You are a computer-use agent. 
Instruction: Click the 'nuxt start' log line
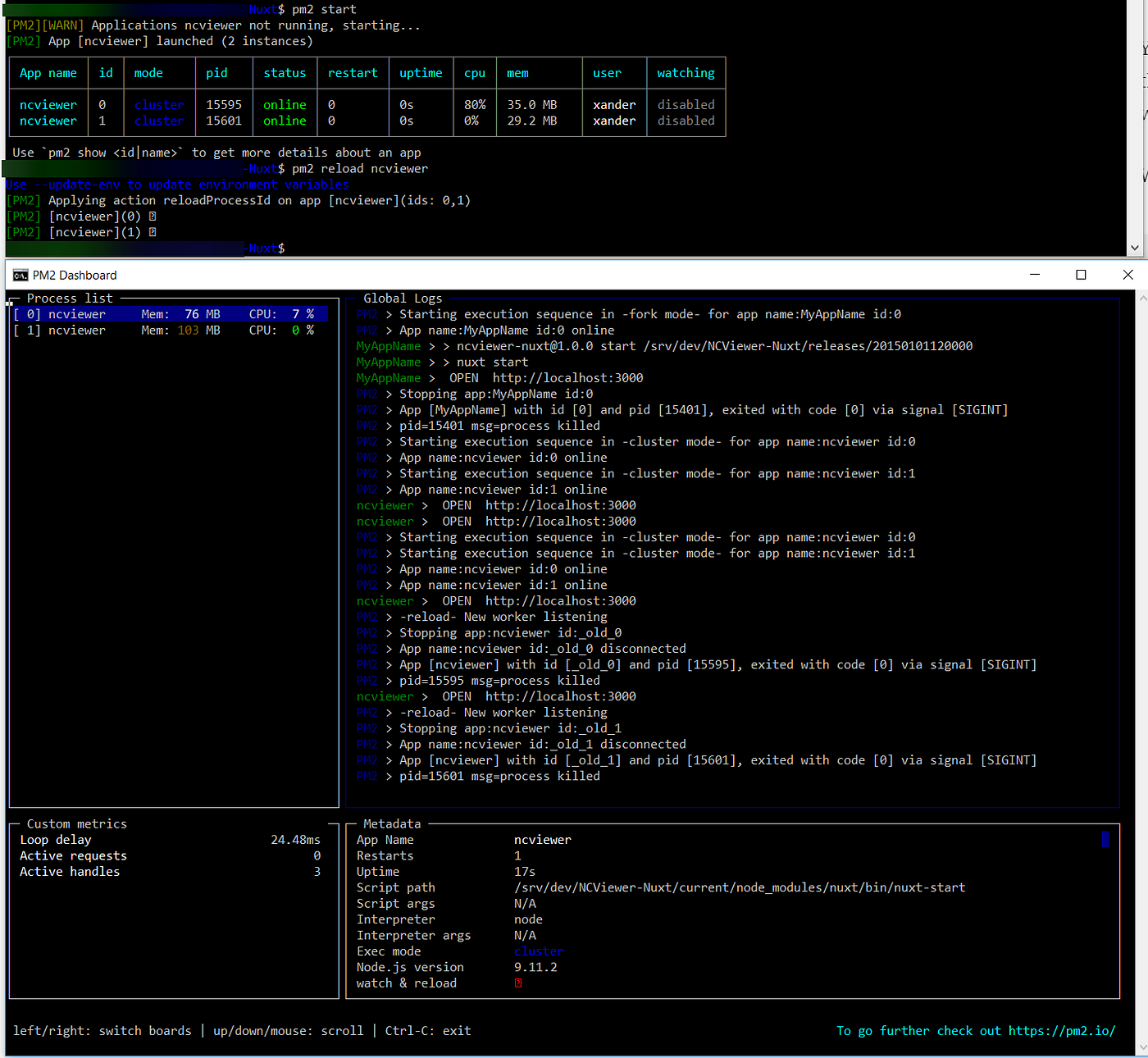click(492, 363)
